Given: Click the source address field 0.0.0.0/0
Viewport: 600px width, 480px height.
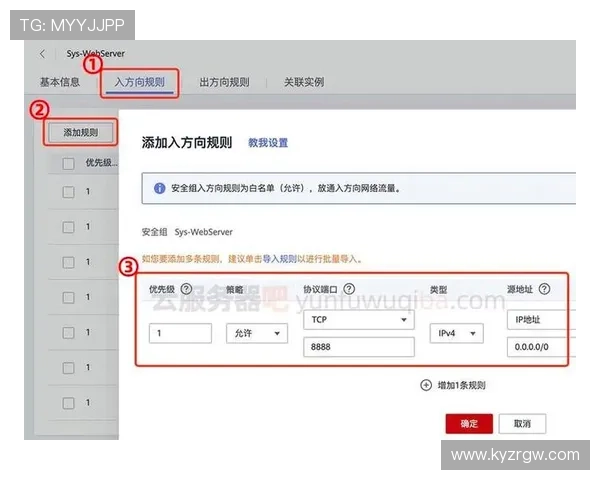Looking at the screenshot, I should pyautogui.click(x=541, y=347).
